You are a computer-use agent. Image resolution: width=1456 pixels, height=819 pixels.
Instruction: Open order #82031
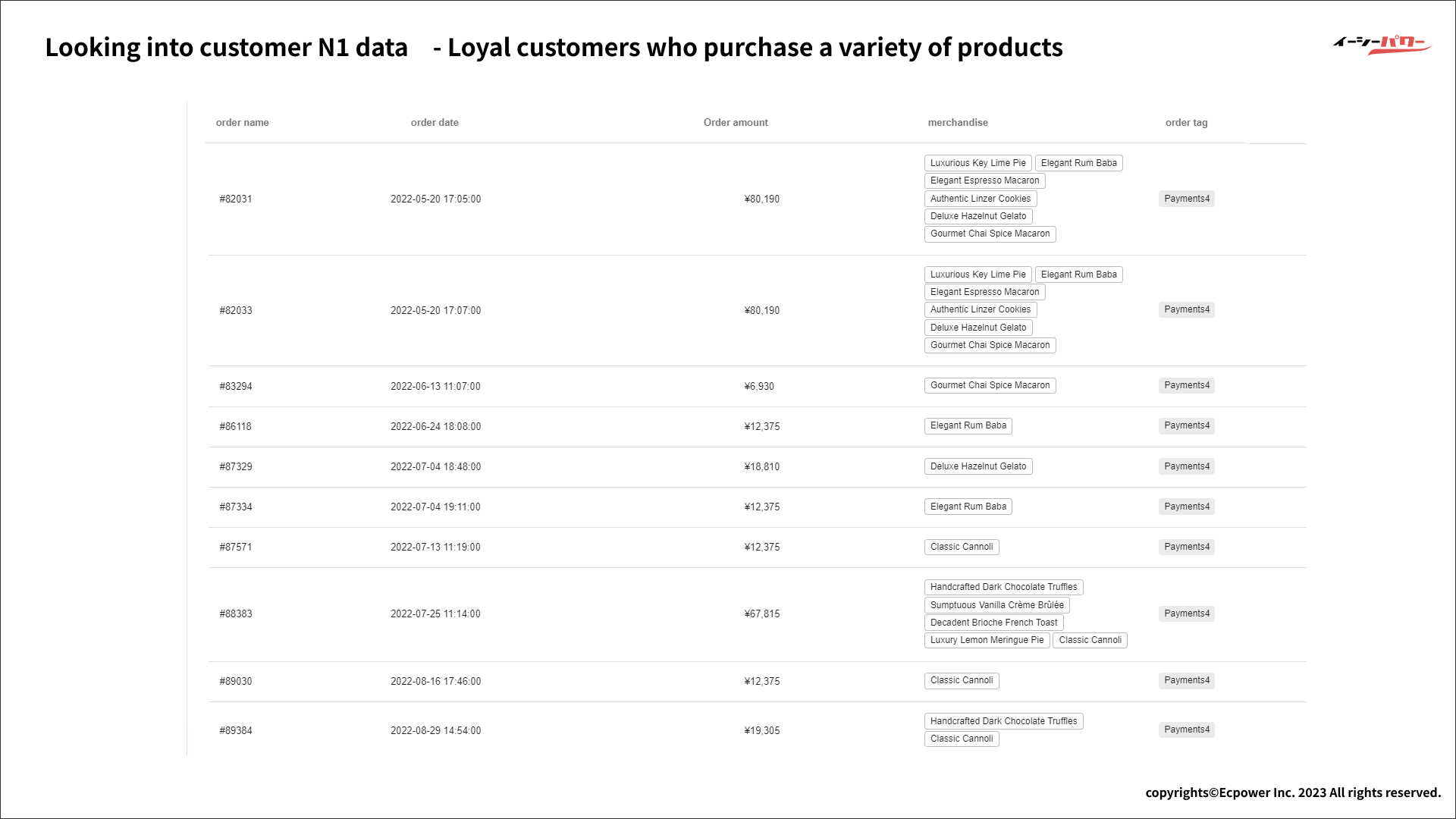coord(236,199)
